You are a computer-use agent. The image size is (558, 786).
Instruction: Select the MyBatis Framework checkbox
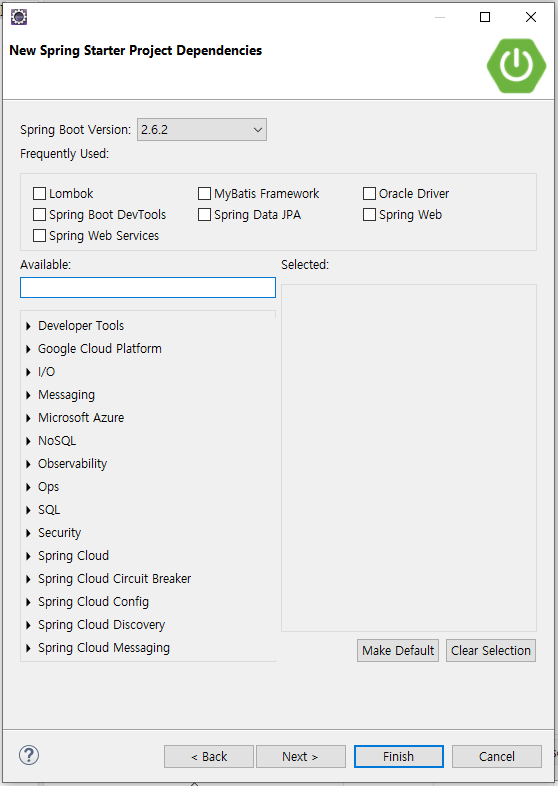click(x=204, y=193)
